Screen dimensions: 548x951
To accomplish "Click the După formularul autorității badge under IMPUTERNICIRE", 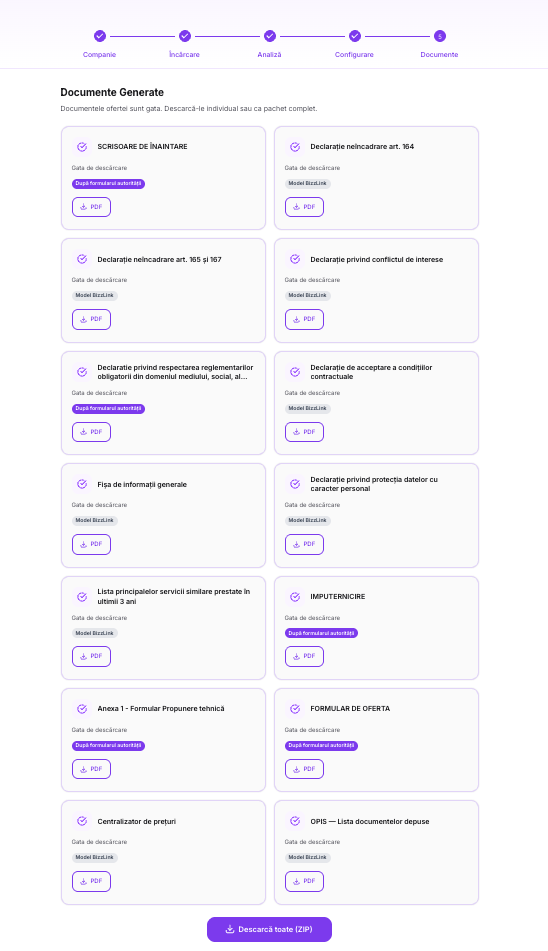I will (321, 633).
